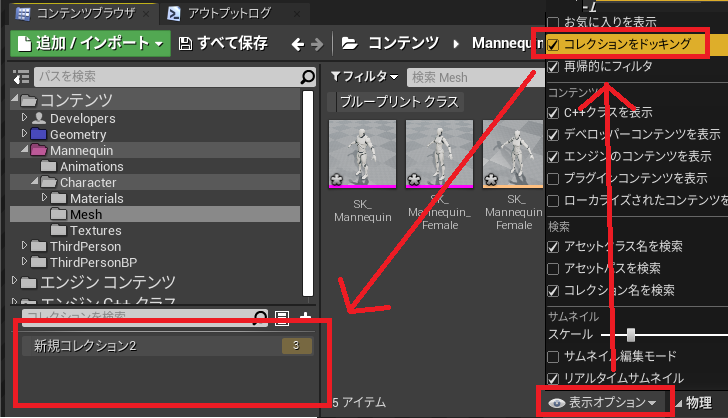This screenshot has width=728, height=418.
Task: Collapse the Mannequin folder arrow
Action: tap(25, 149)
